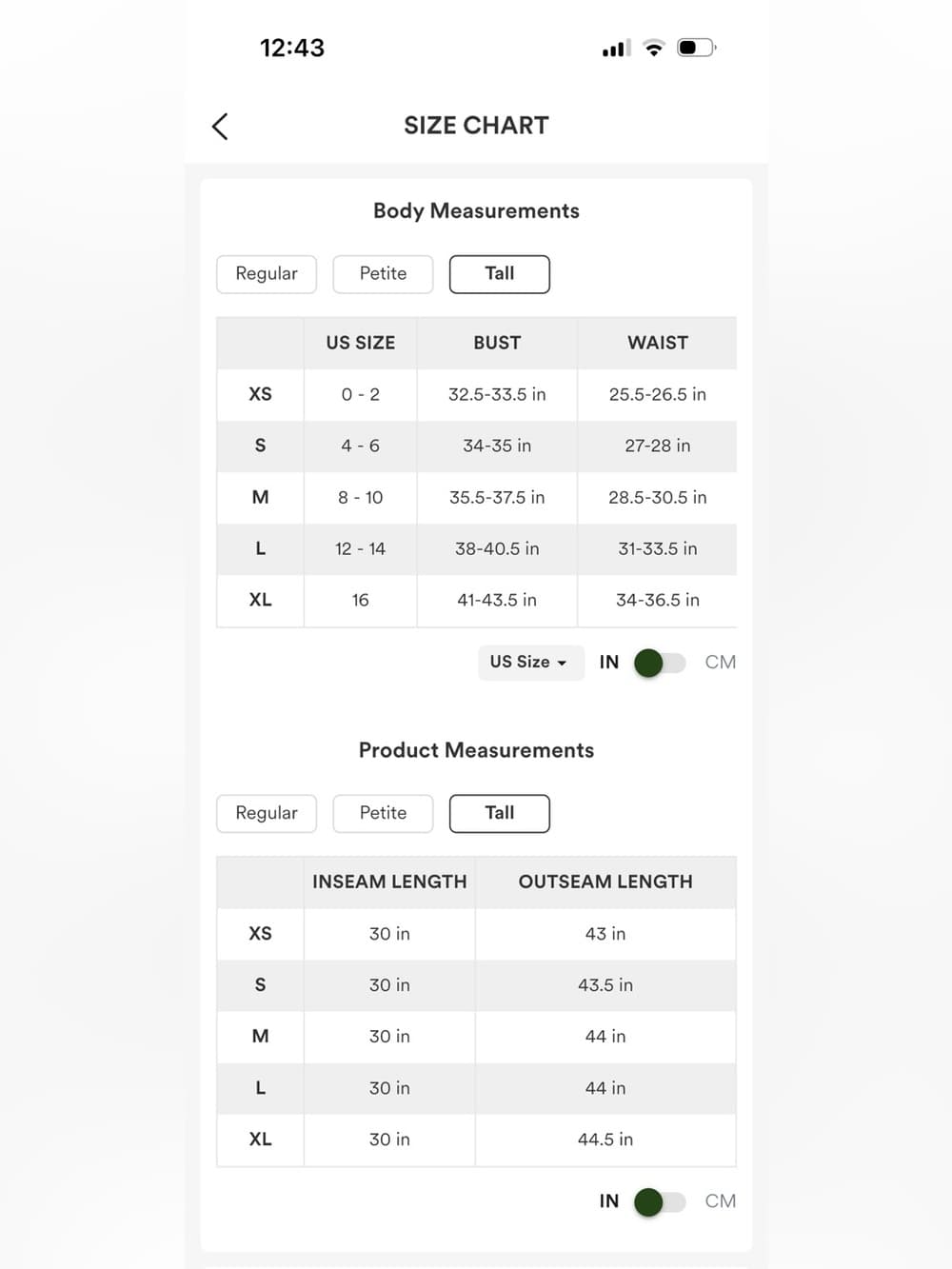
Task: Tap the cellular signal bars icon
Action: click(616, 48)
